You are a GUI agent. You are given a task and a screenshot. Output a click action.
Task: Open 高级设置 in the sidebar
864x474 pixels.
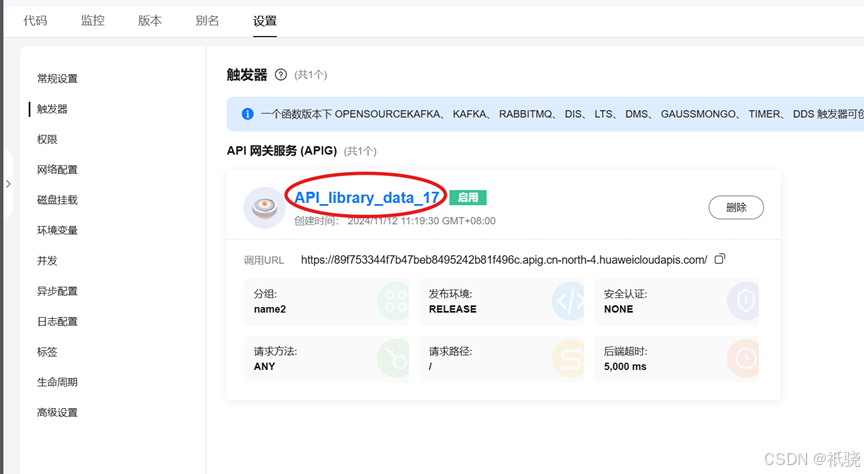tap(57, 412)
